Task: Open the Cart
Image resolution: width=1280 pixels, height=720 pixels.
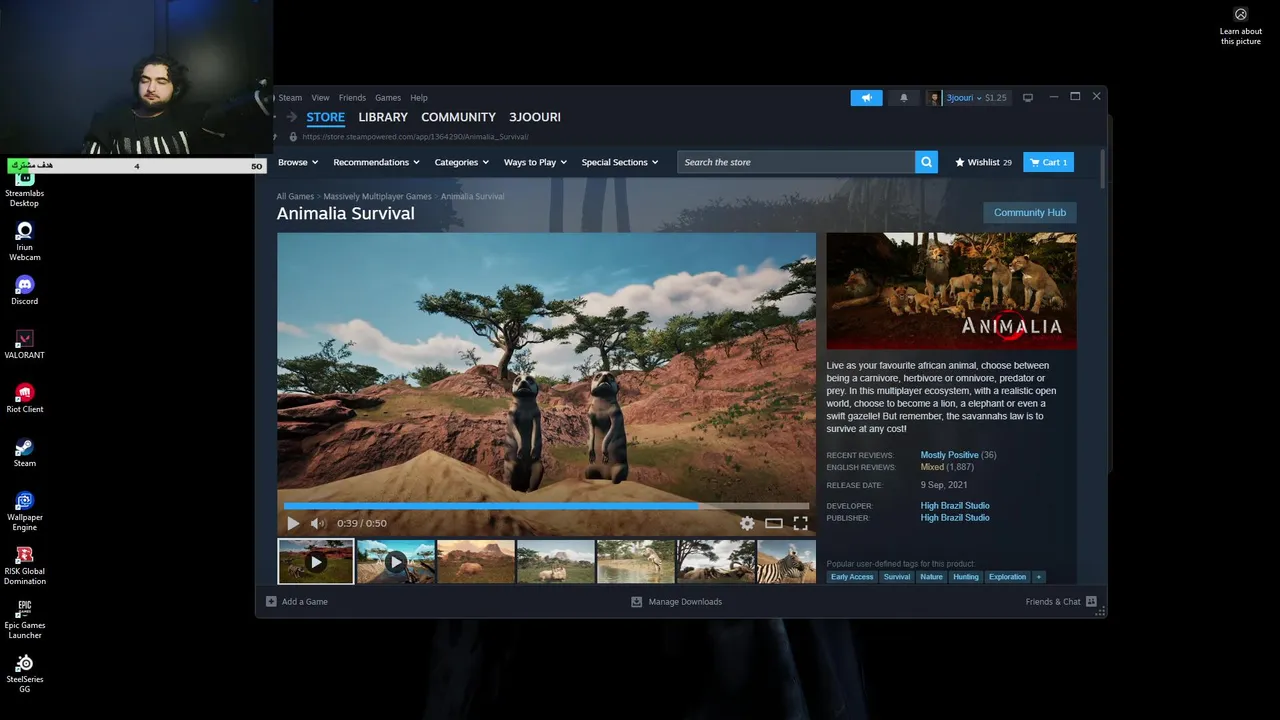Action: [x=1048, y=162]
